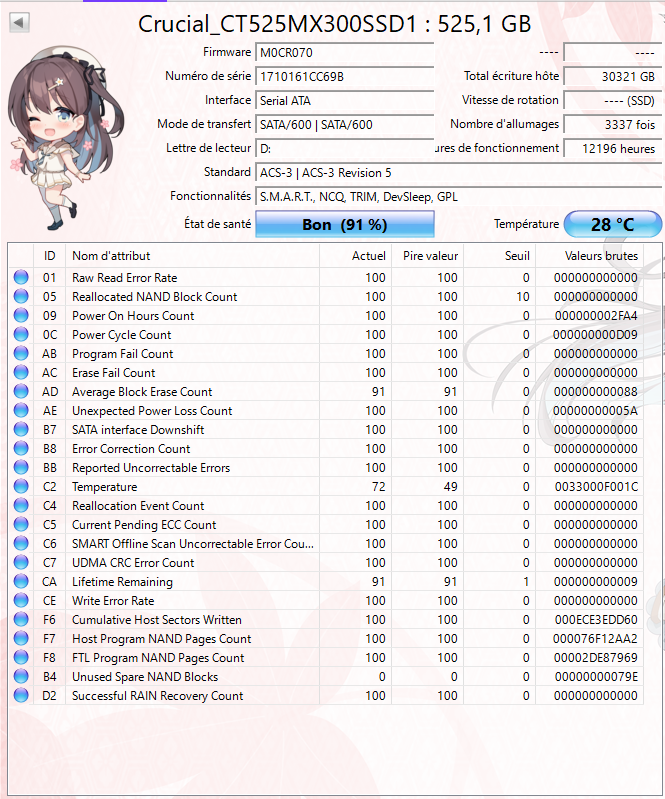Click status orb for Current Pending ECC Count
This screenshot has width=665, height=799.
pyautogui.click(x=21, y=524)
